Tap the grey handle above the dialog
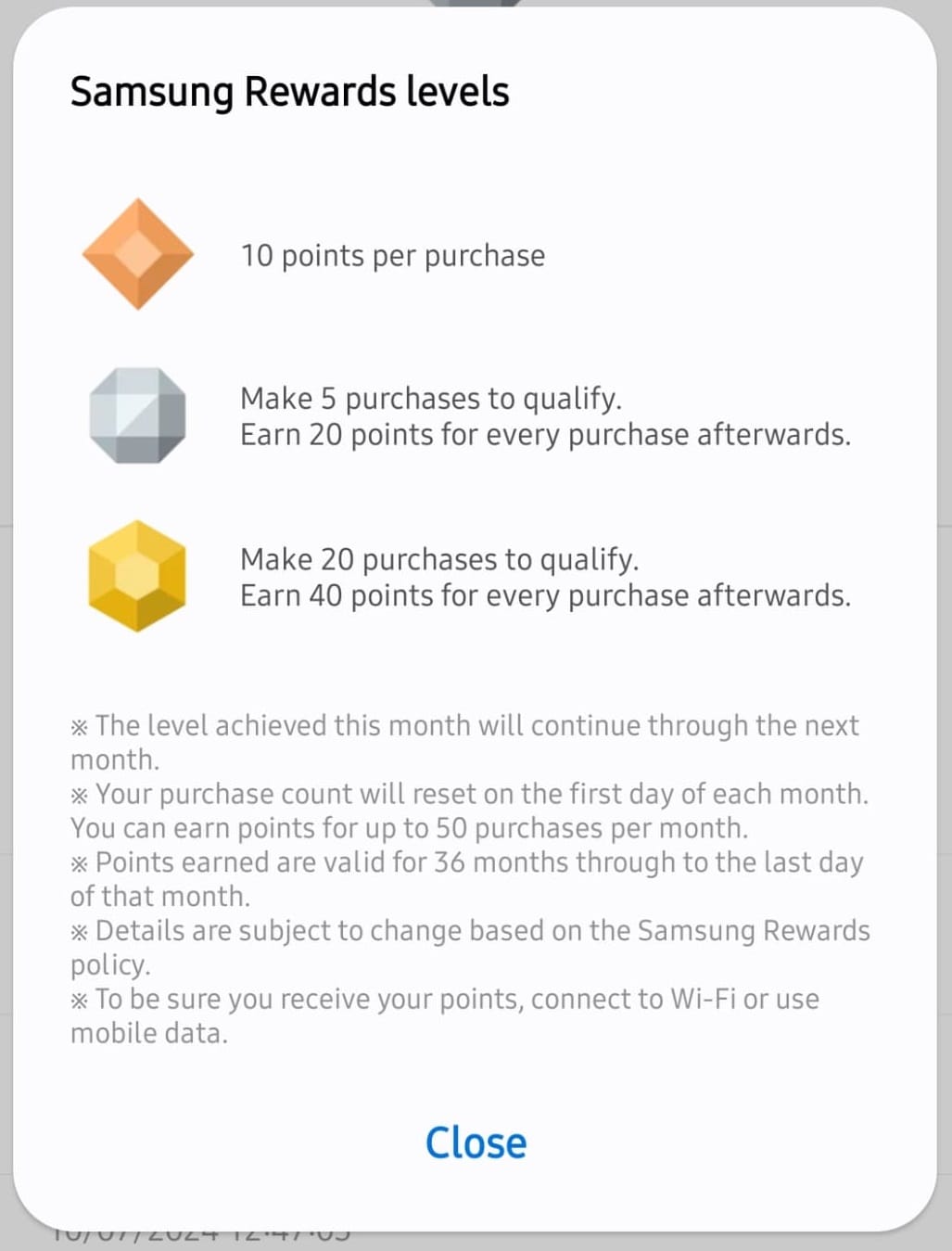 pyautogui.click(x=476, y=4)
